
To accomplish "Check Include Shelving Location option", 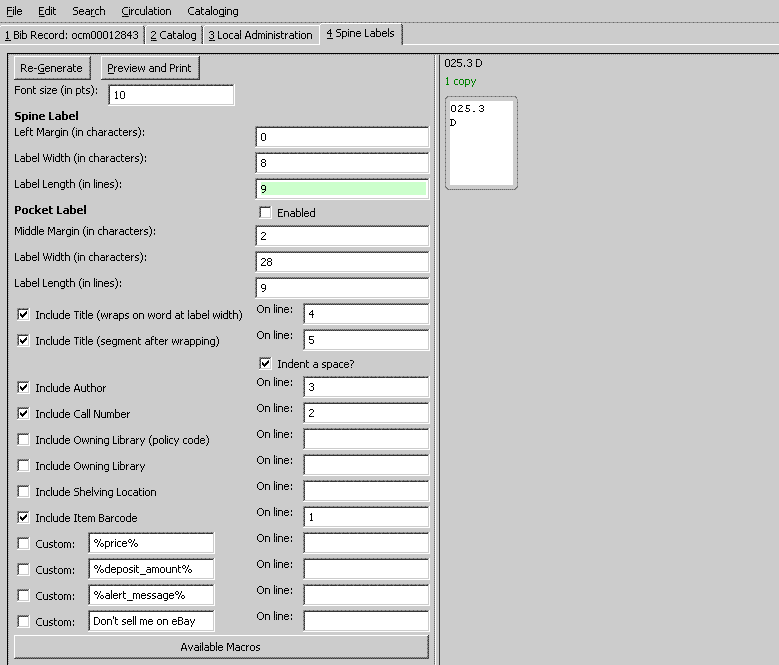I will tap(24, 492).
